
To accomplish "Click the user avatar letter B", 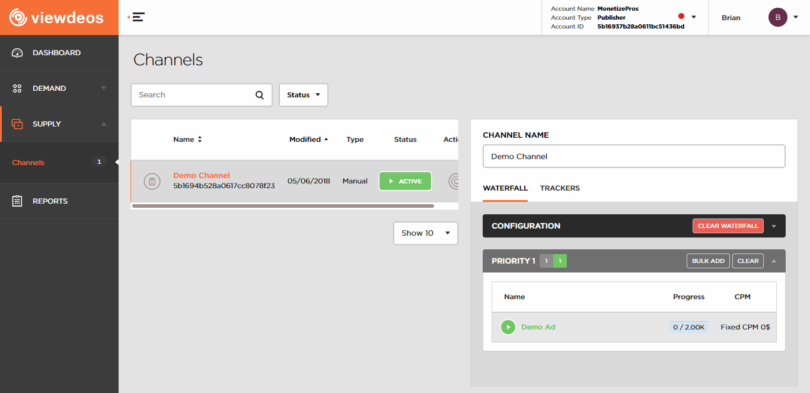I will click(x=777, y=18).
